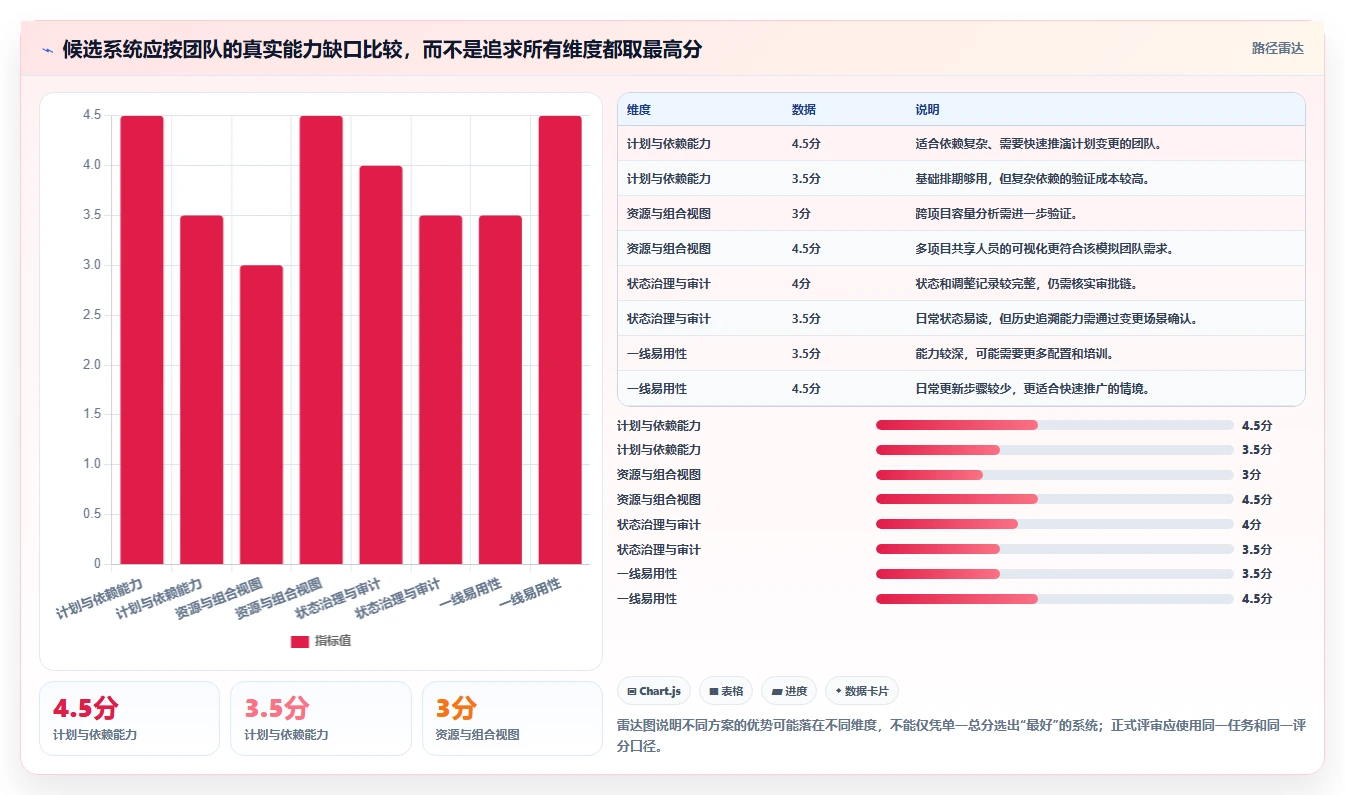Select the 路径雷达 label in the header
Viewport: 1345px width, 795px height.
click(x=1278, y=48)
